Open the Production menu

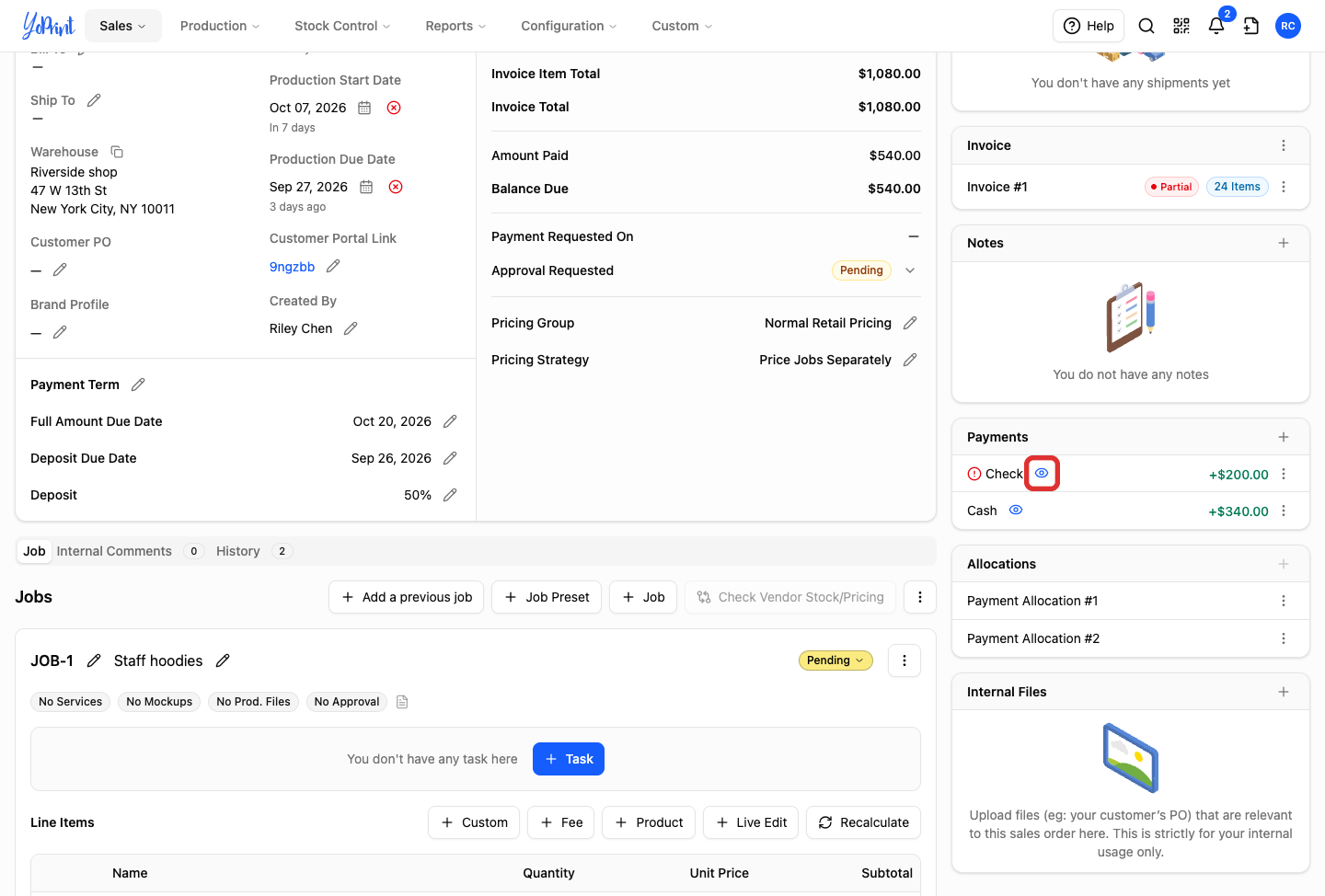coord(220,26)
